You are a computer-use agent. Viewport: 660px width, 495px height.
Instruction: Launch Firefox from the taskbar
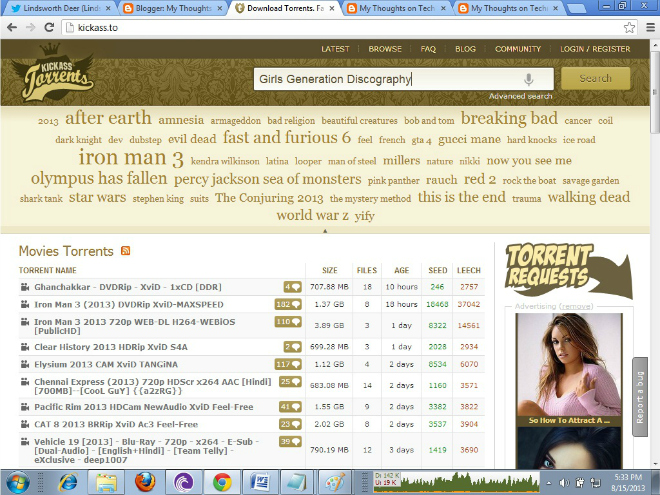click(145, 482)
